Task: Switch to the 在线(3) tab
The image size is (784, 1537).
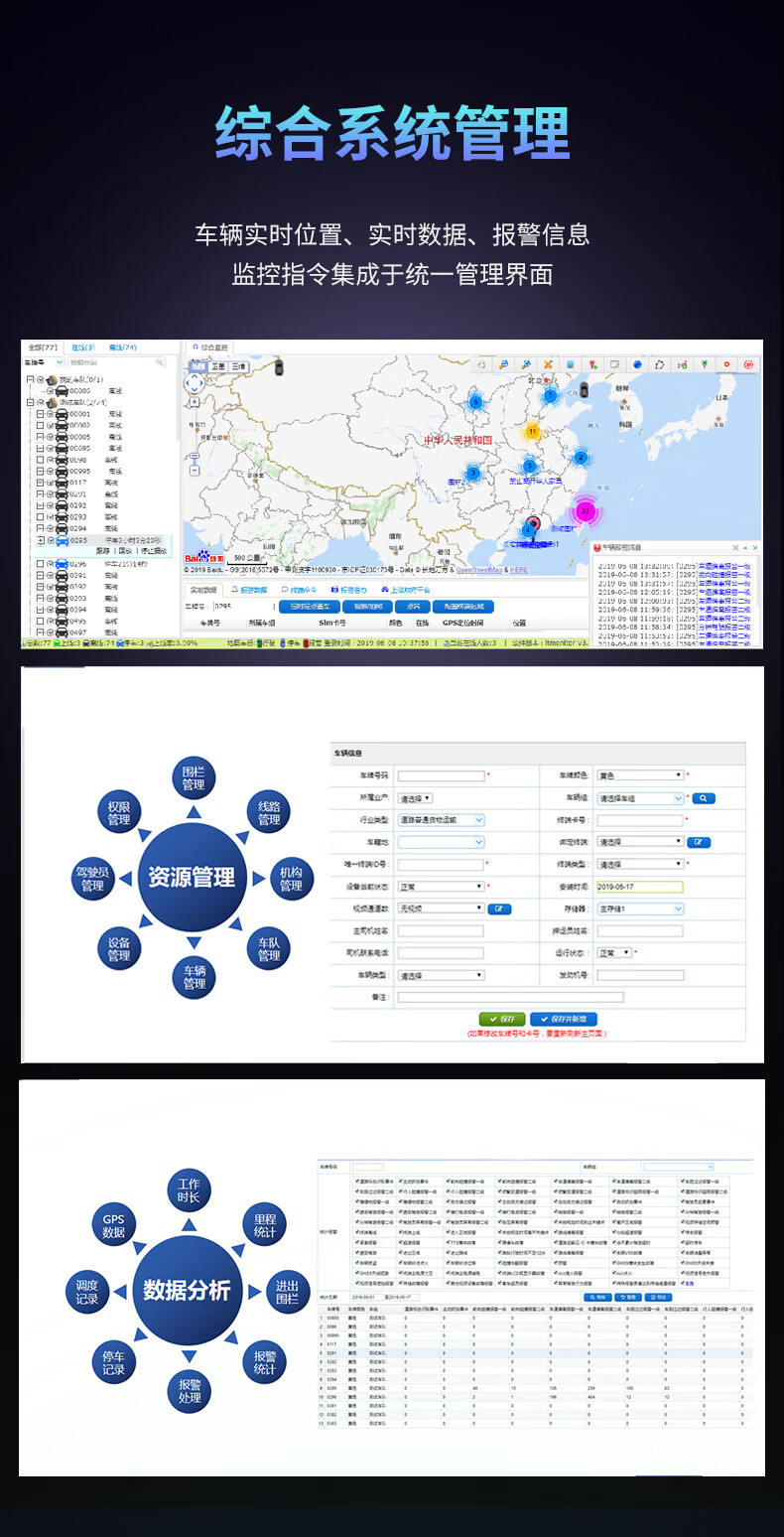Action: click(83, 348)
